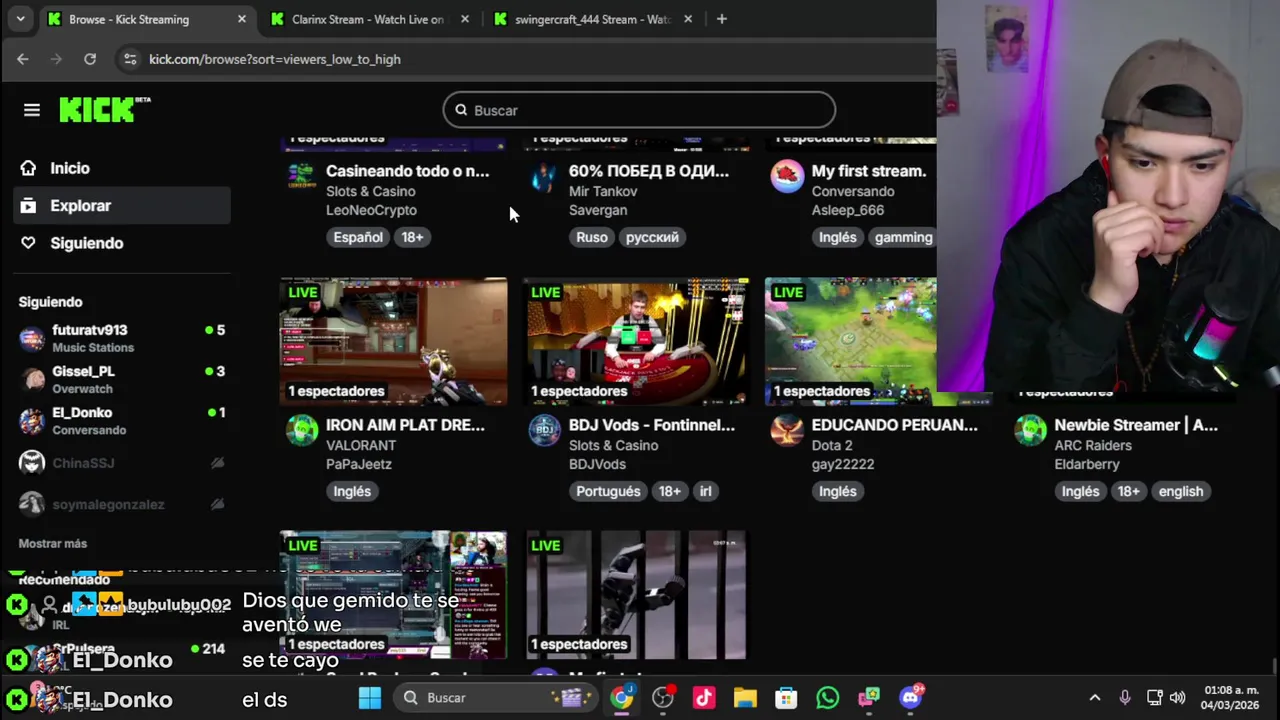This screenshot has height=720, width=1280.
Task: Open the BDJ Vods blackjack stream thumbnail
Action: point(637,341)
